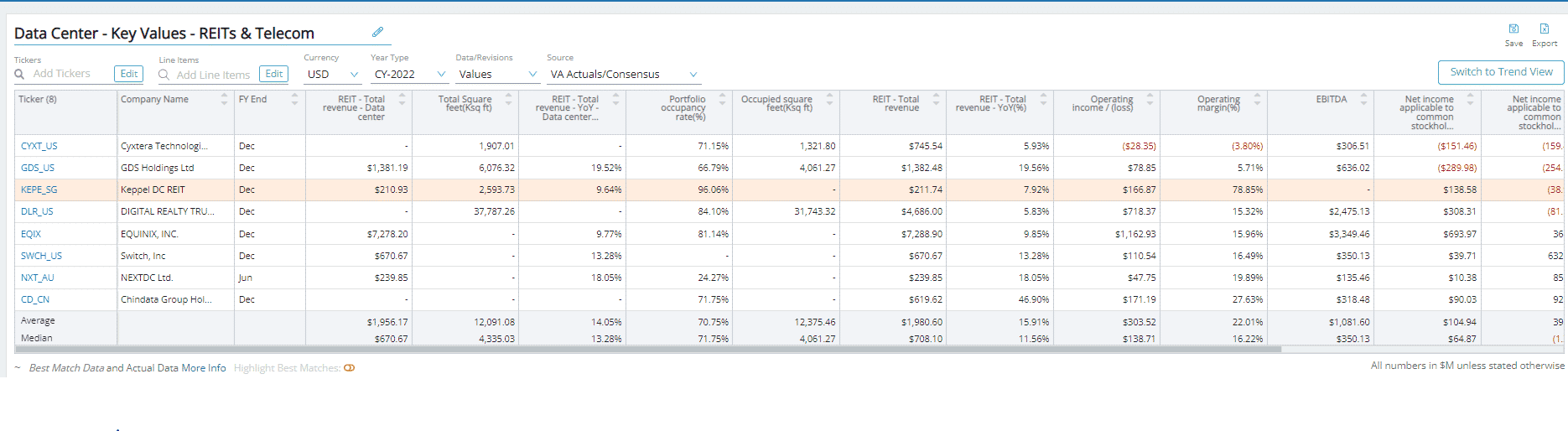The image size is (1568, 431).
Task: Sort by Portfolio occupancy rate column arrows
Action: [x=722, y=99]
